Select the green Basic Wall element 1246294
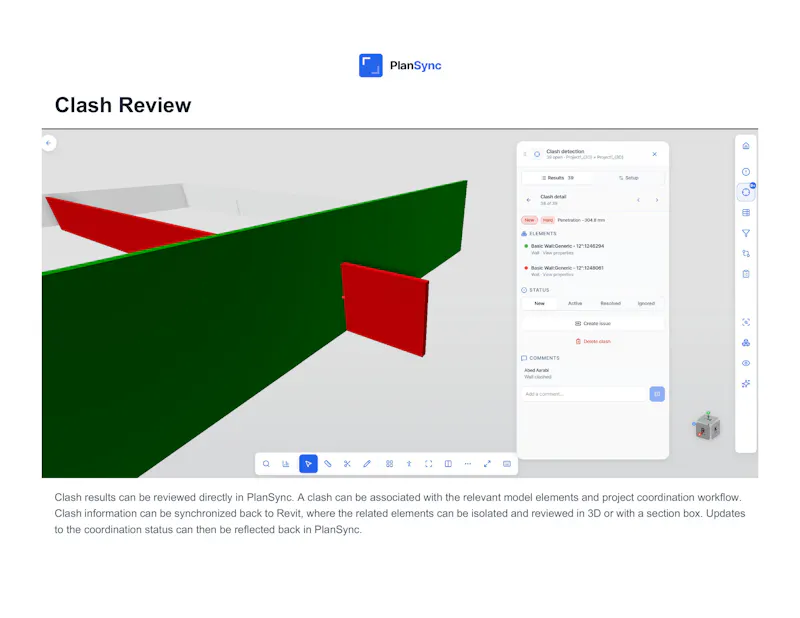 tap(567, 249)
